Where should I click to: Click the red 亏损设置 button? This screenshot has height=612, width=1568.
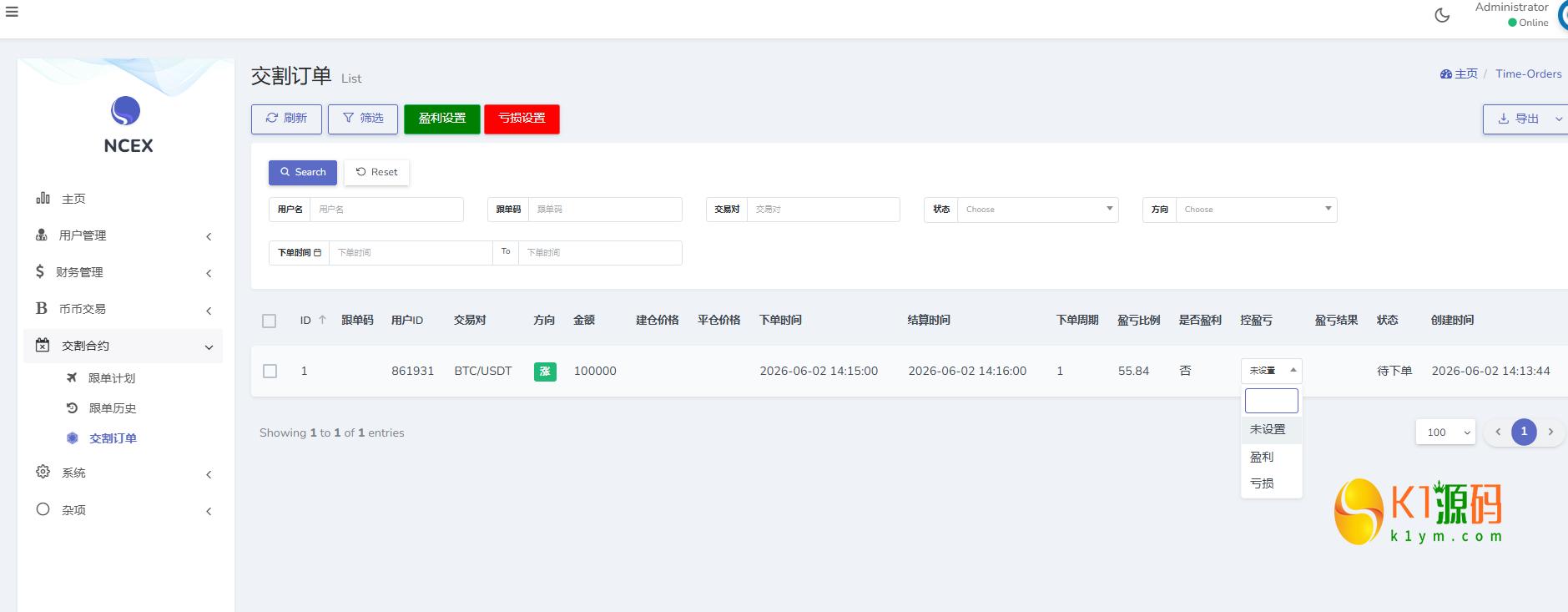(522, 119)
